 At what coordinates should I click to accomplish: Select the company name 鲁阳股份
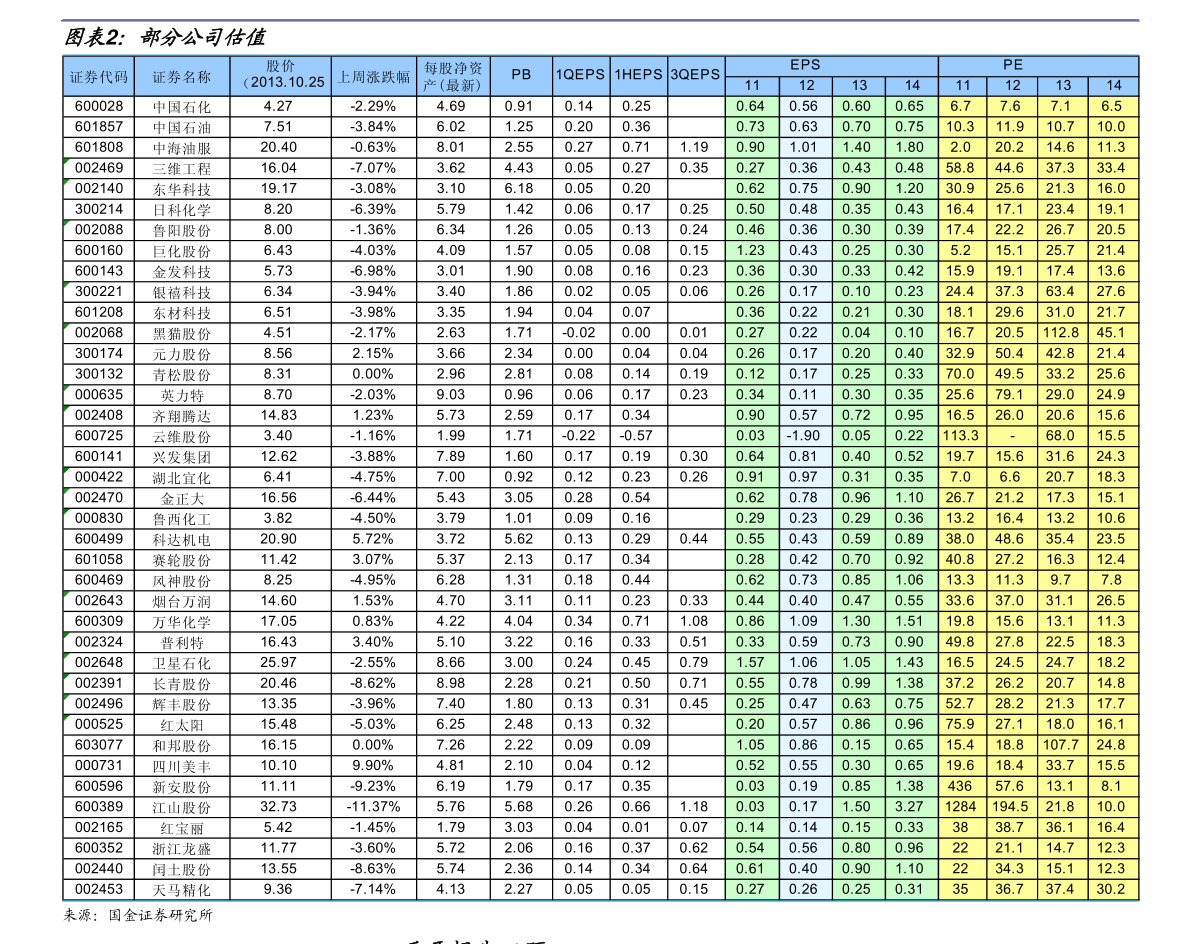tap(181, 230)
